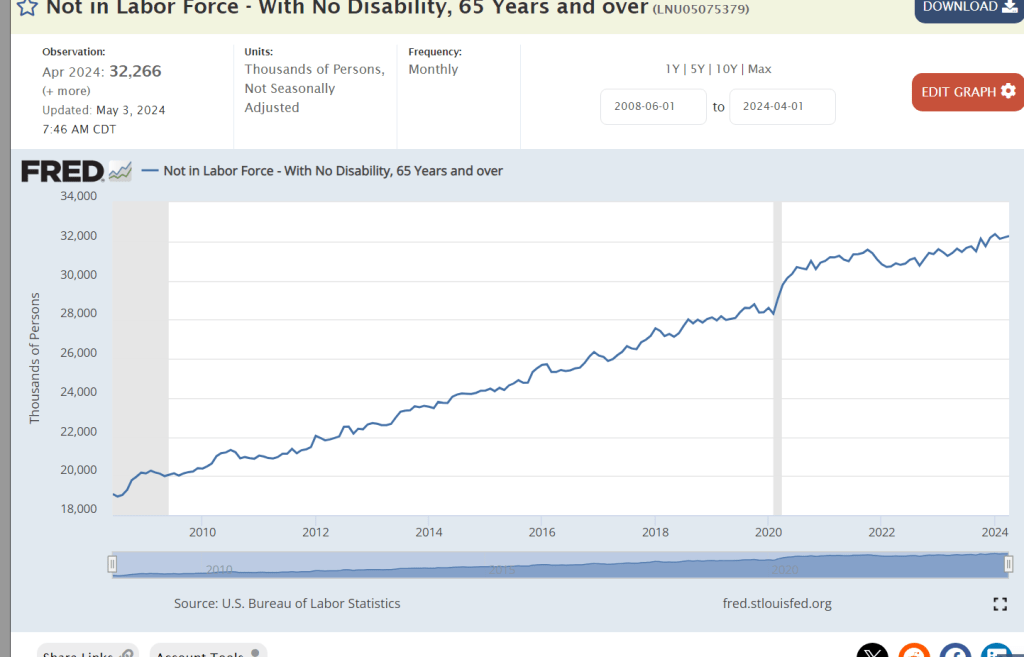Open the Account Tools dropdown

[207, 652]
